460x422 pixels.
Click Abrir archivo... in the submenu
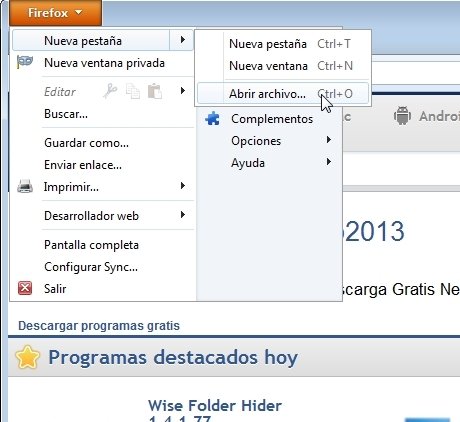click(x=283, y=94)
